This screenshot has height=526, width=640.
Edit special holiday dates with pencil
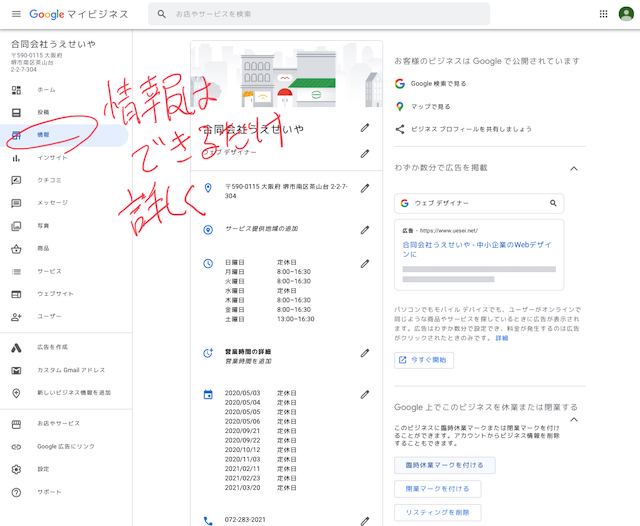(x=365, y=395)
